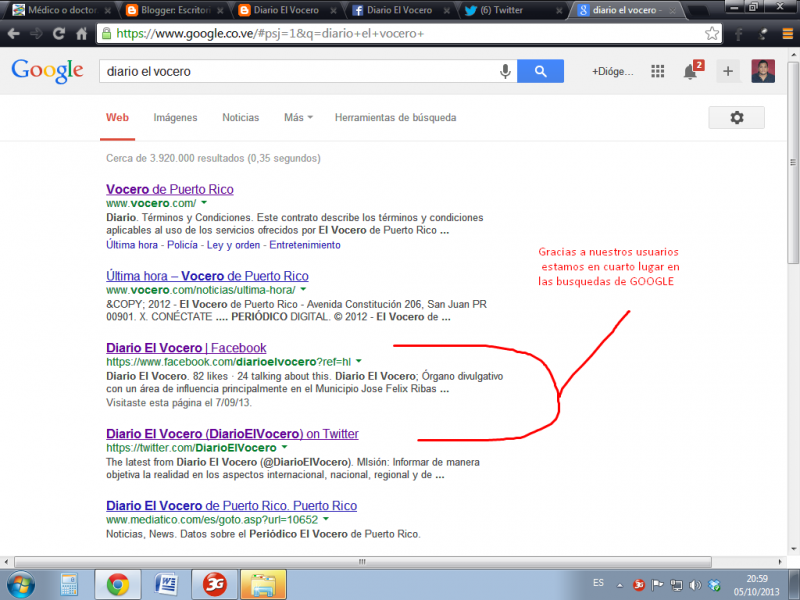Screen dimensions: 800x600
Task: View Google+ notifications bell
Action: pyautogui.click(x=690, y=71)
